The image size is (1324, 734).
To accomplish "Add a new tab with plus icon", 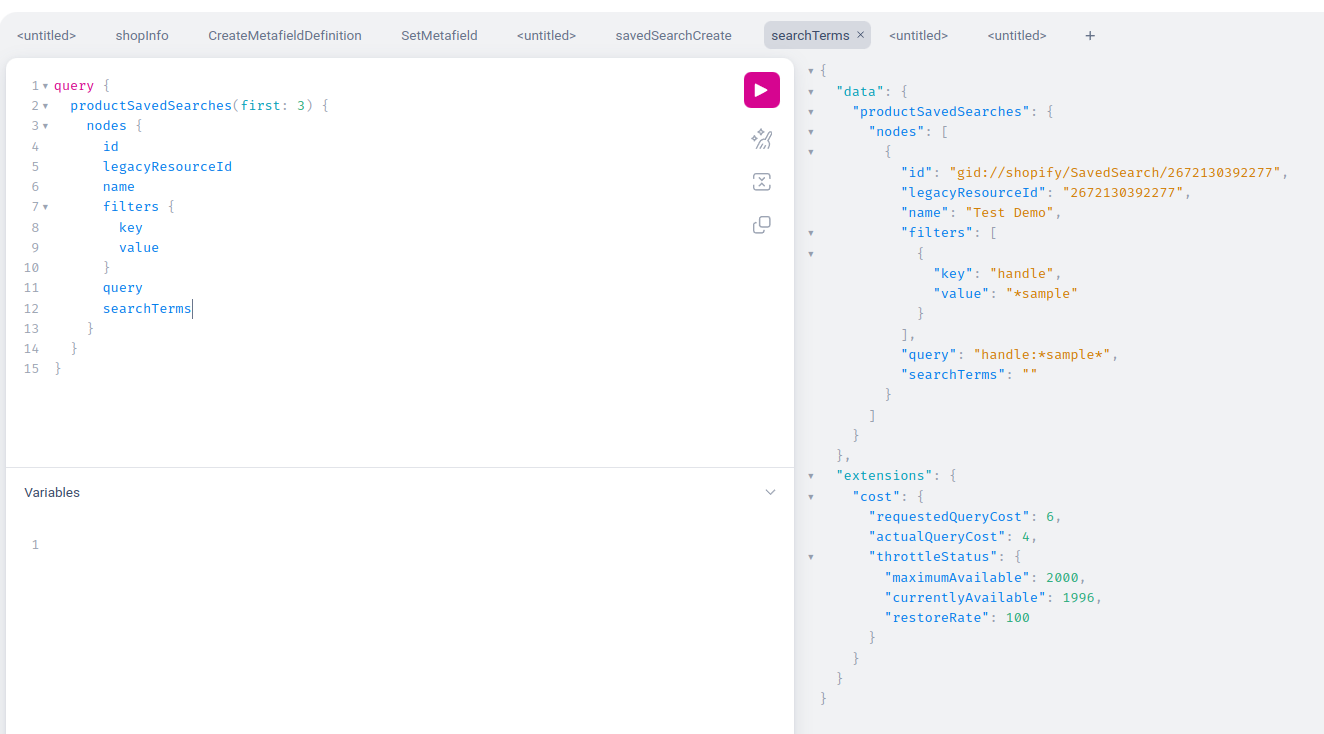I will [x=1090, y=36].
